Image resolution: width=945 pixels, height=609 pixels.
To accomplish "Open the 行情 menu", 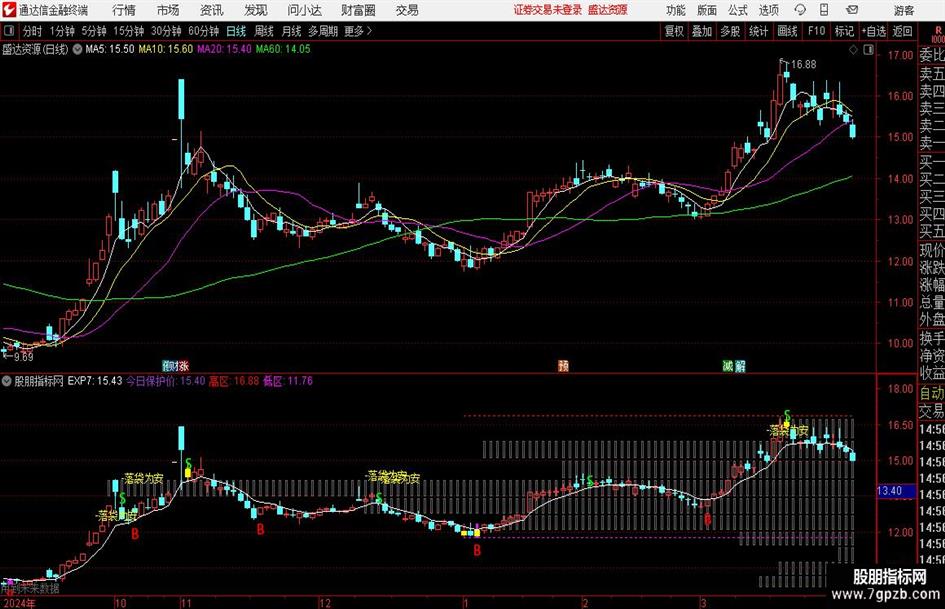I will coord(124,10).
